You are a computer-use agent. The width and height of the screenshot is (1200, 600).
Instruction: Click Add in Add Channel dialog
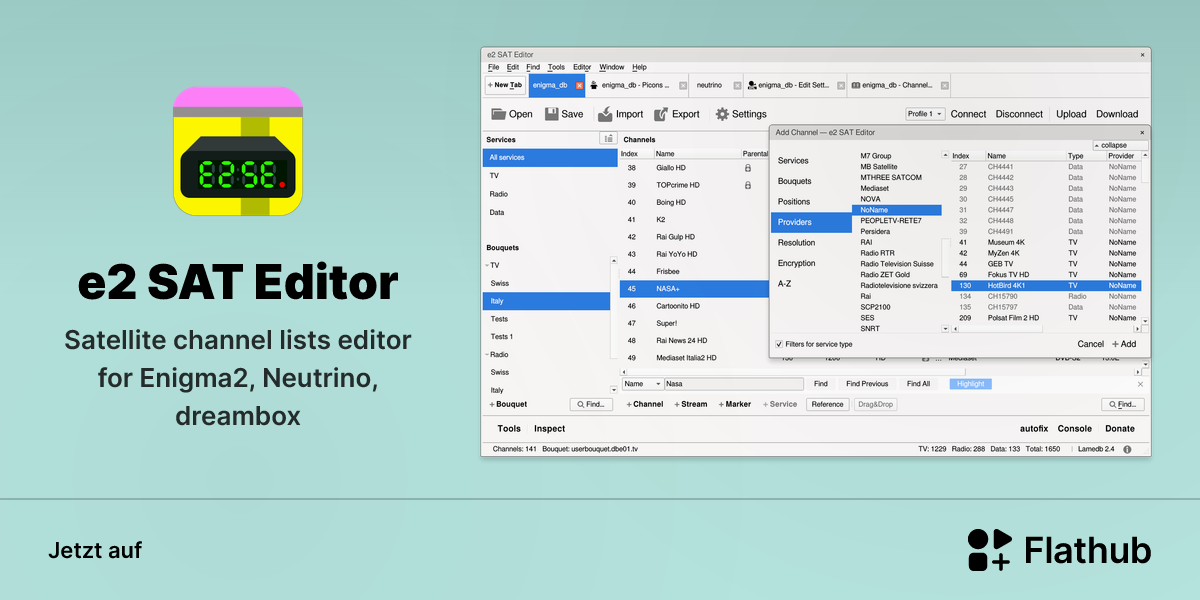coord(1124,344)
